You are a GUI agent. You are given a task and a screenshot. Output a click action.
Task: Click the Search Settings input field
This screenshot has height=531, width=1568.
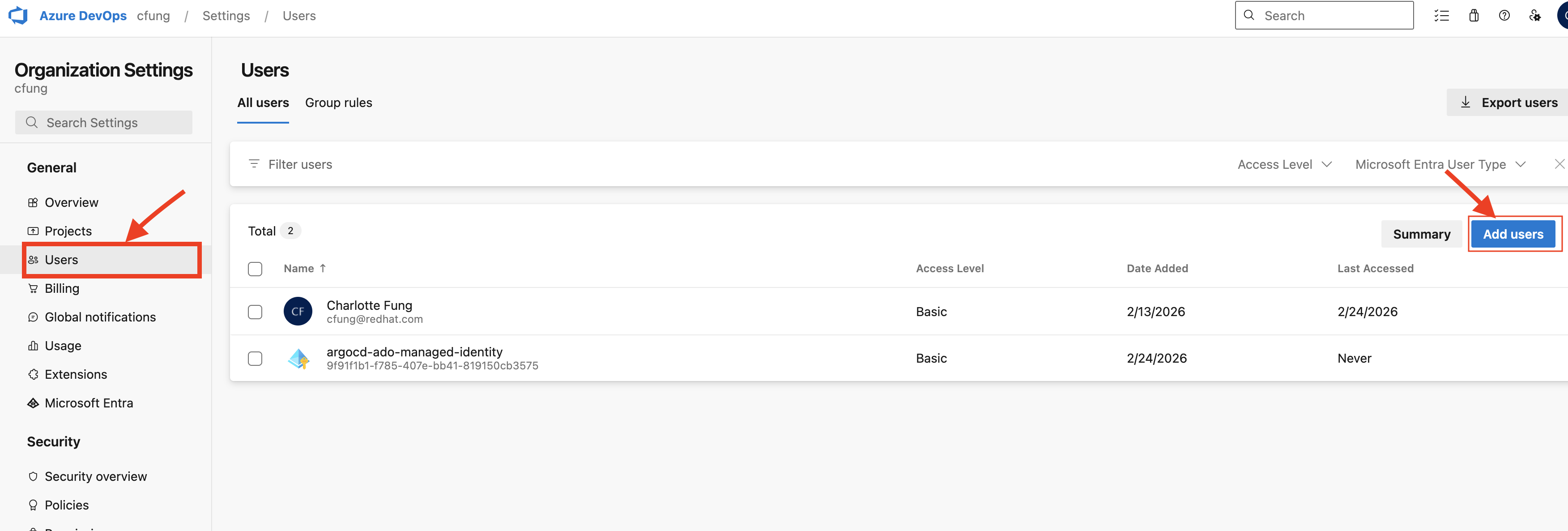tap(103, 122)
